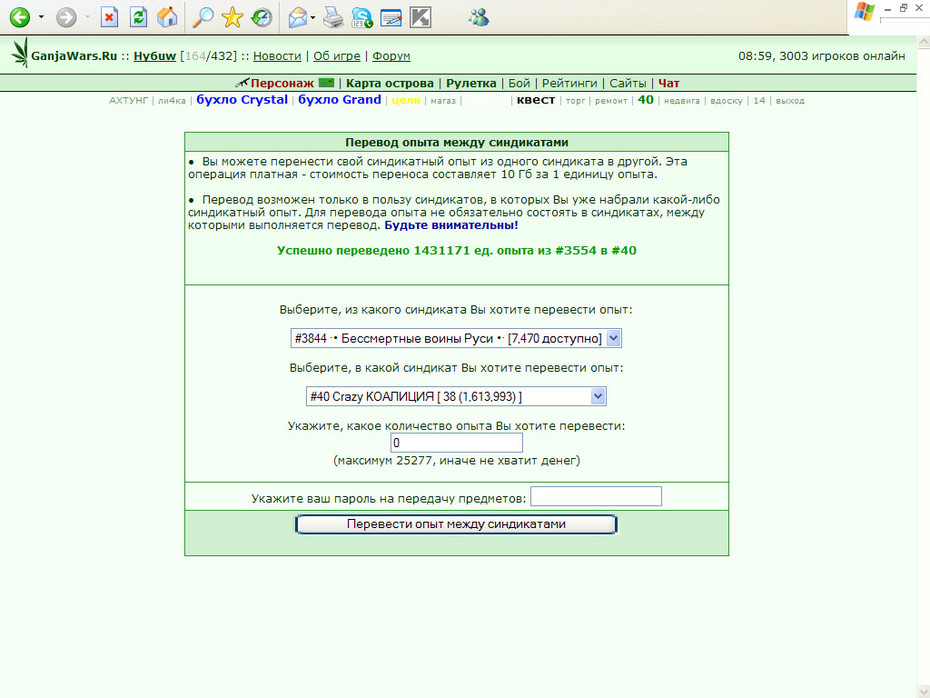Open Рулетка menu item
930x698 pixels.
471,83
